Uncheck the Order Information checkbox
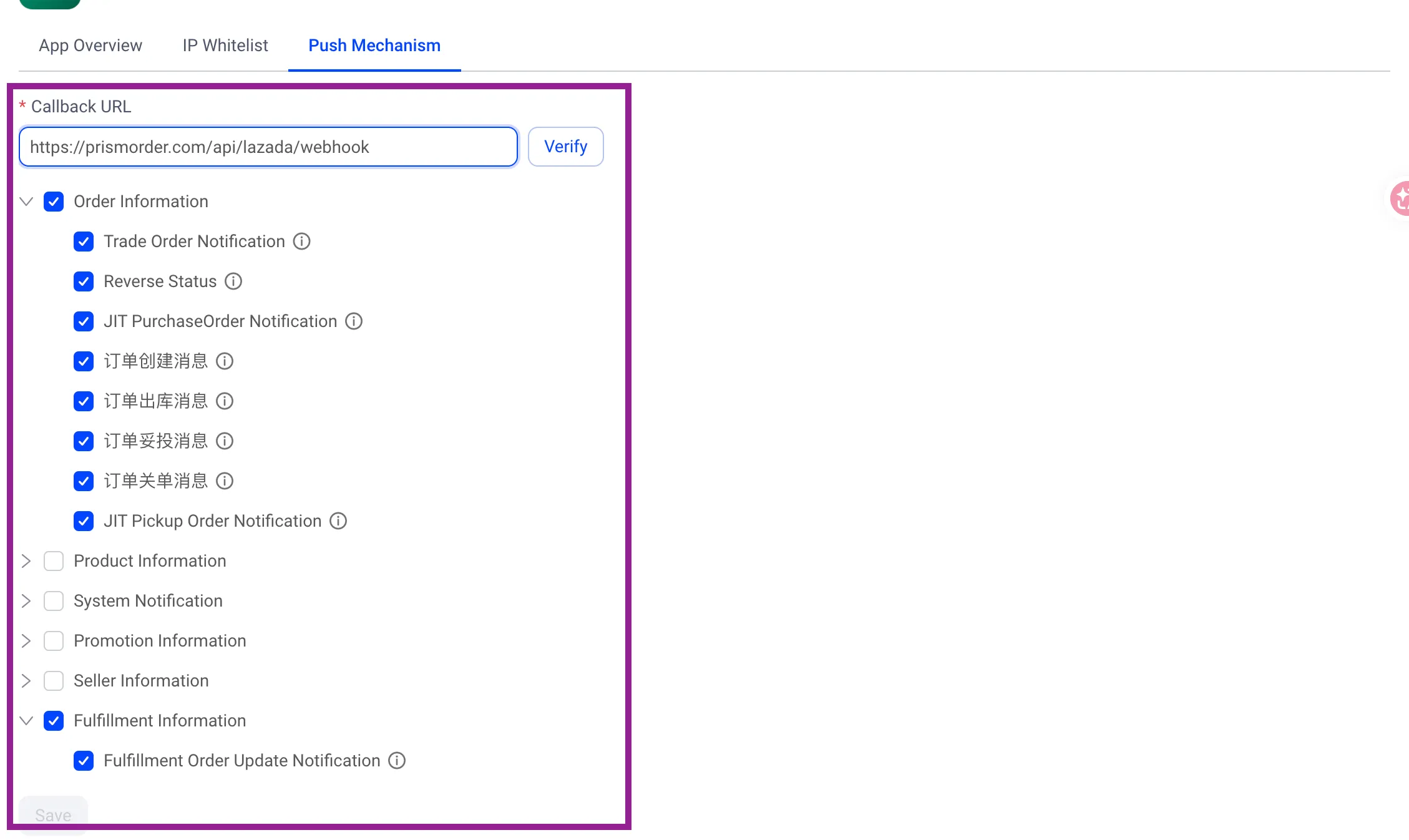This screenshot has width=1409, height=840. tap(54, 202)
